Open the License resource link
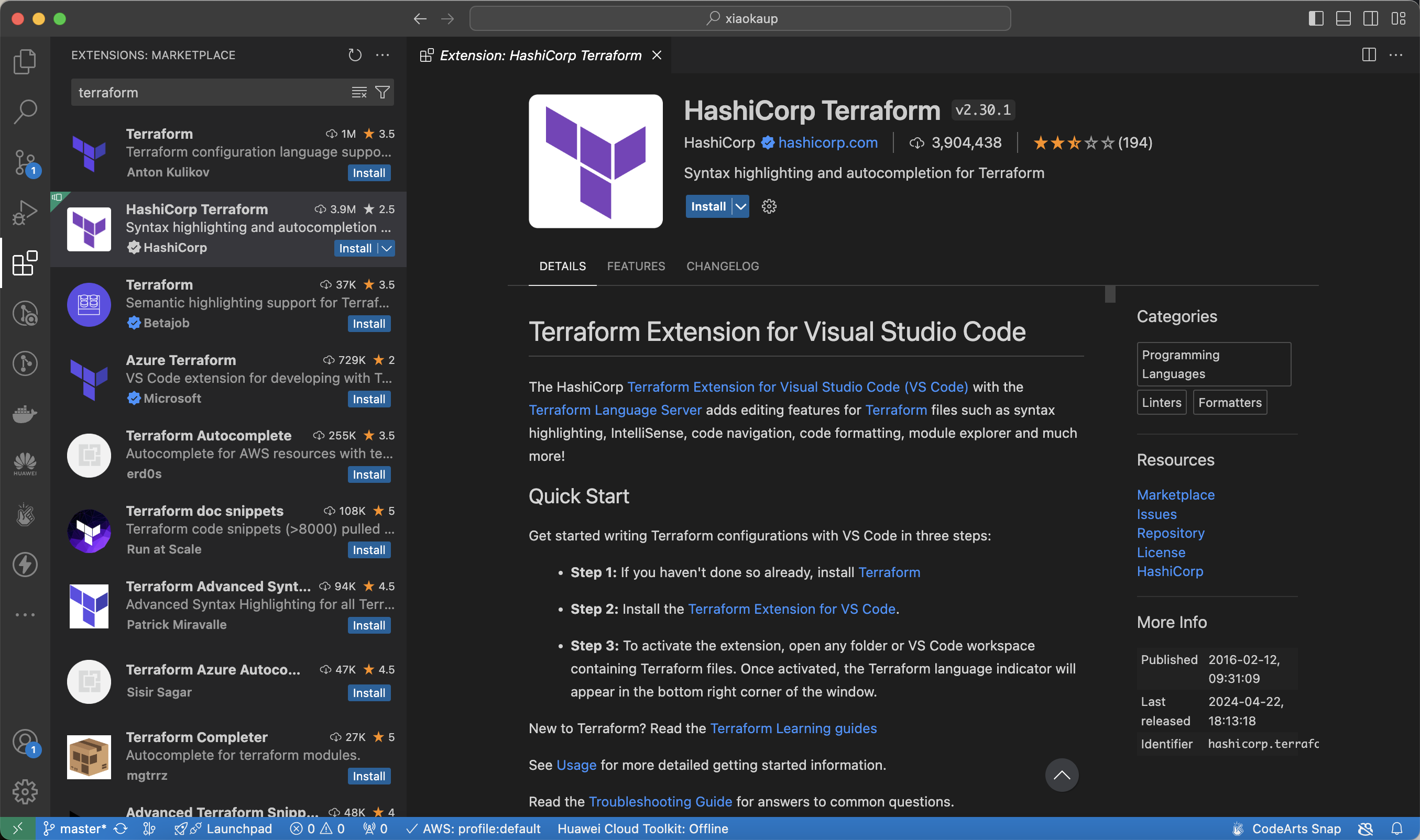This screenshot has width=1420, height=840. click(x=1161, y=552)
